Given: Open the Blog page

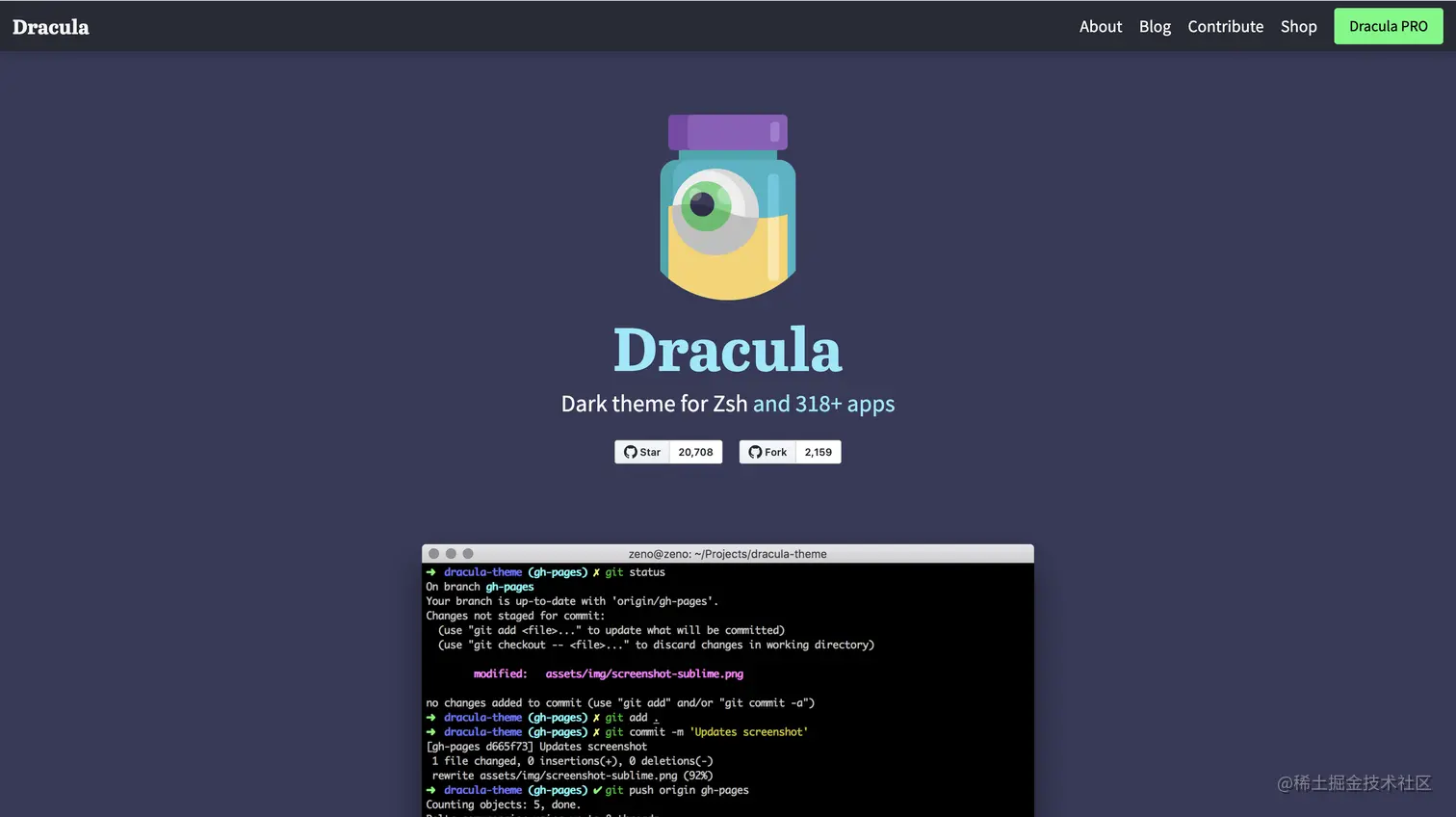Looking at the screenshot, I should click(x=1155, y=27).
